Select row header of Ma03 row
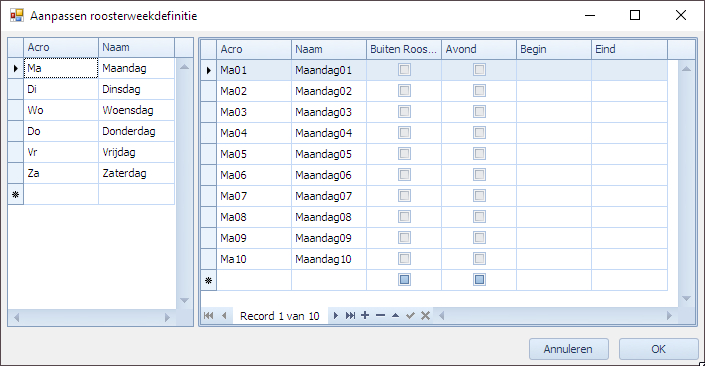705x366 pixels. tap(209, 112)
